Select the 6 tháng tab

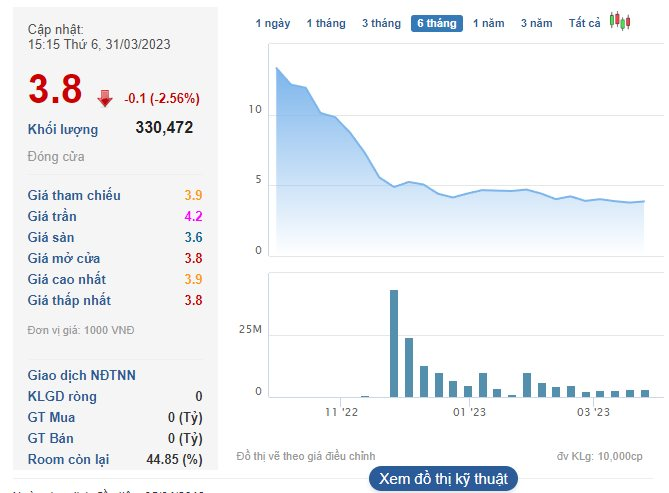click(437, 23)
